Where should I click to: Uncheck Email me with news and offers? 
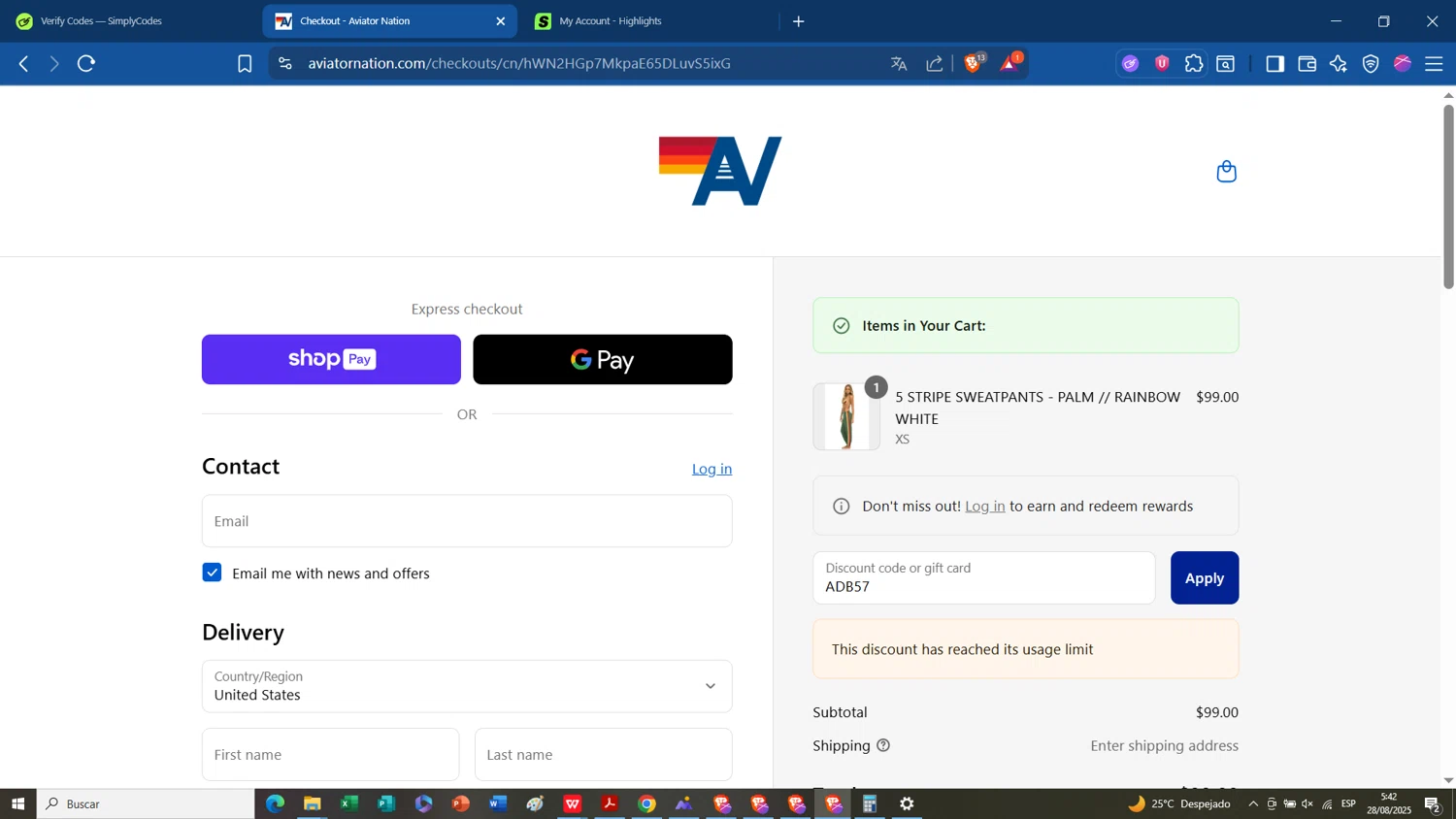coord(212,573)
